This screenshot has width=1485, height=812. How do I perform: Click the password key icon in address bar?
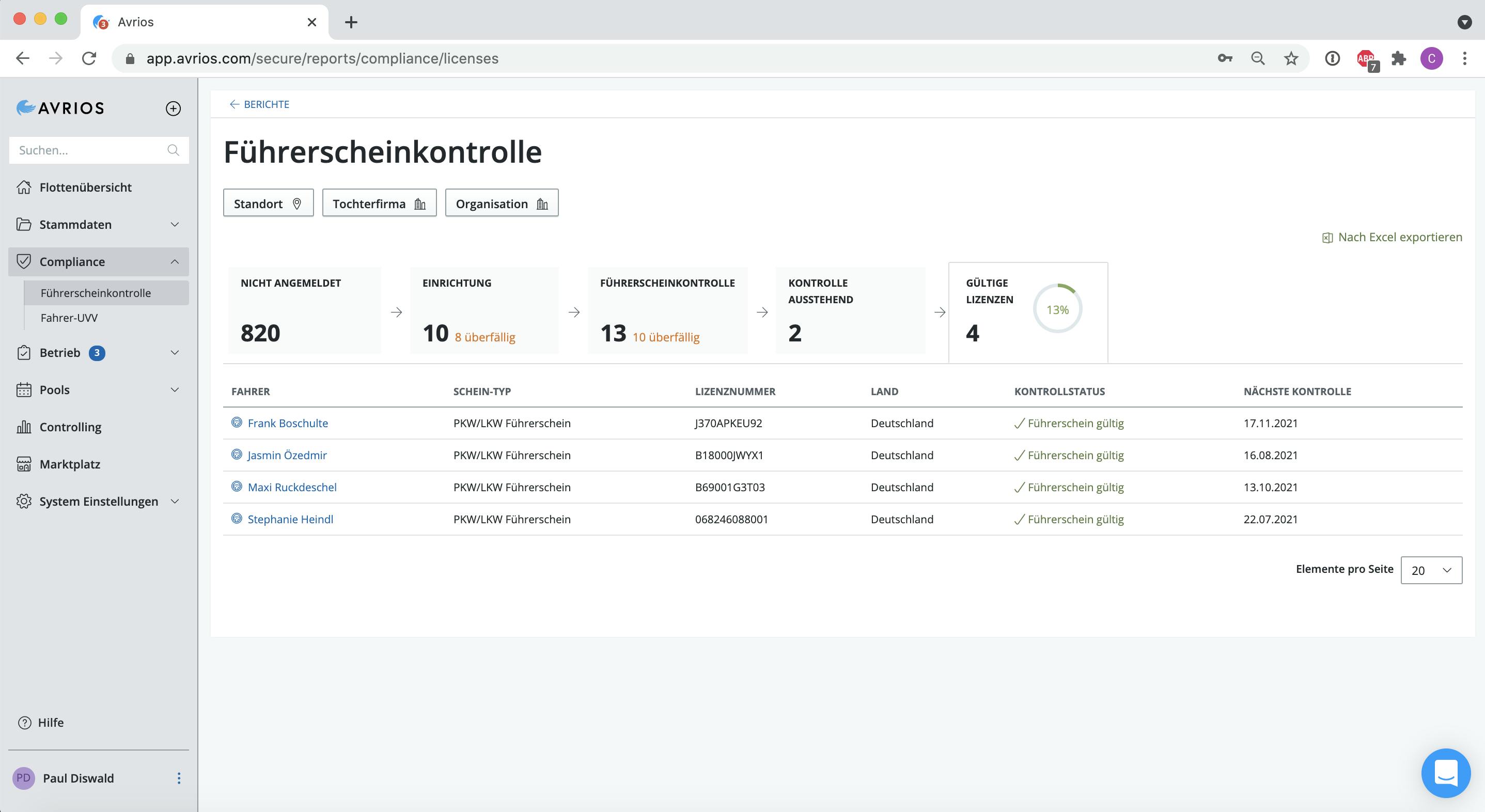point(1225,58)
